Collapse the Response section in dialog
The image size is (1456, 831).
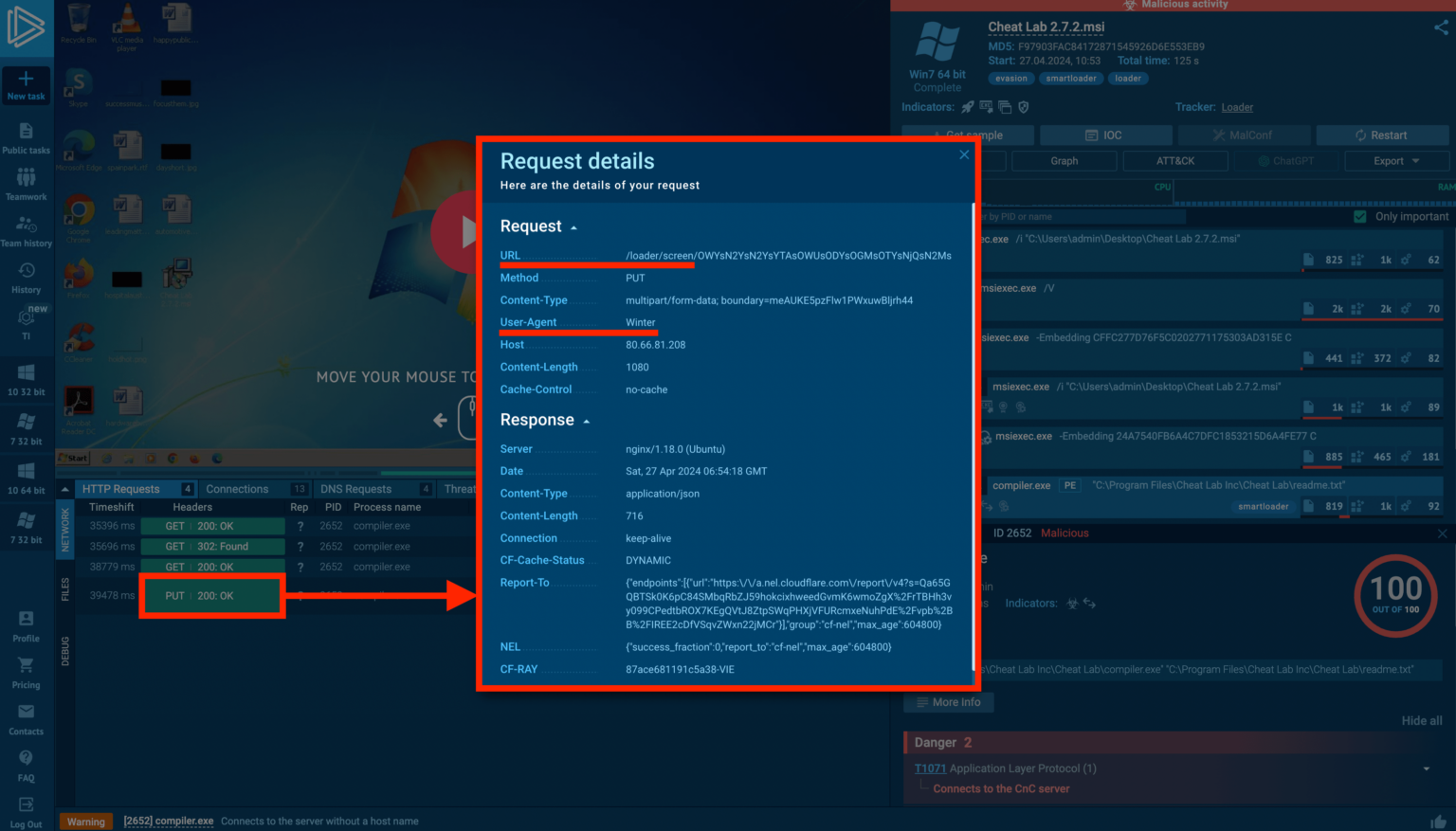(x=586, y=421)
